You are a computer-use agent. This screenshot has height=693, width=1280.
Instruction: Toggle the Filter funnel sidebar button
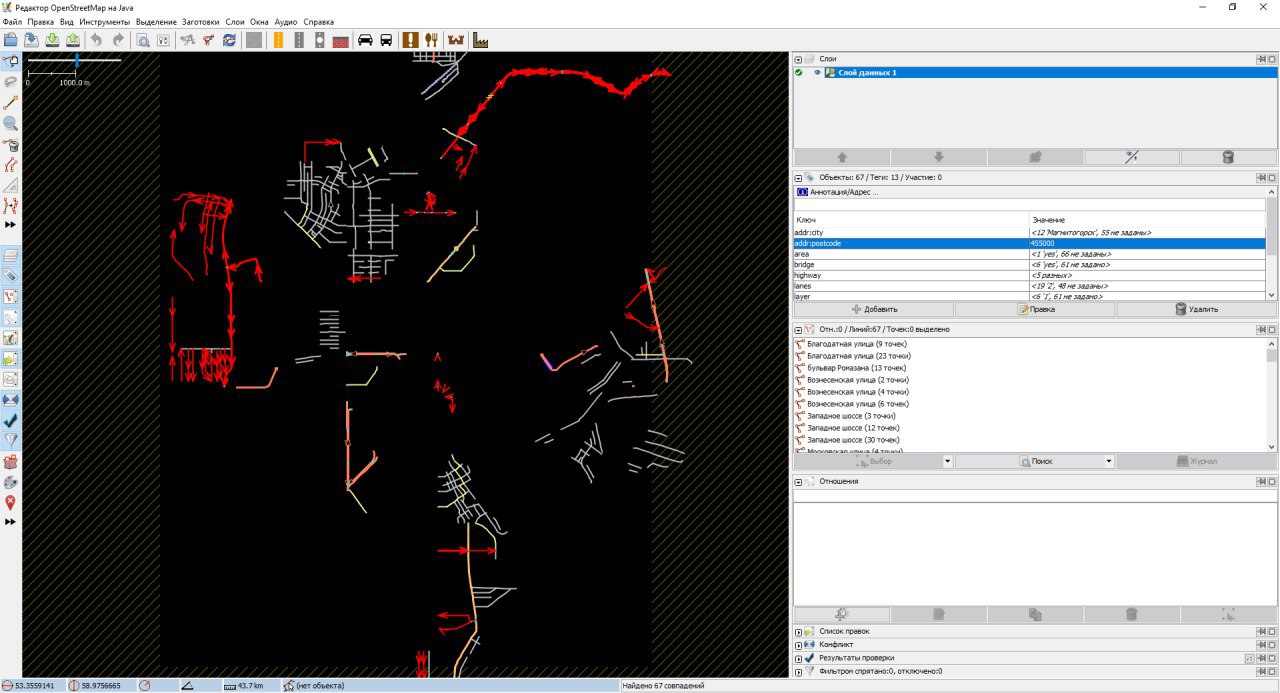[11, 440]
